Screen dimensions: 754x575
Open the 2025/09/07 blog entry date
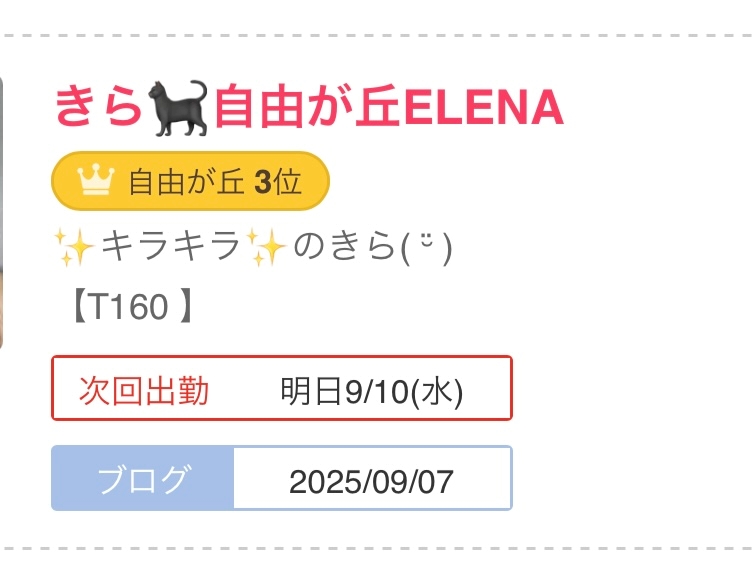pos(372,481)
